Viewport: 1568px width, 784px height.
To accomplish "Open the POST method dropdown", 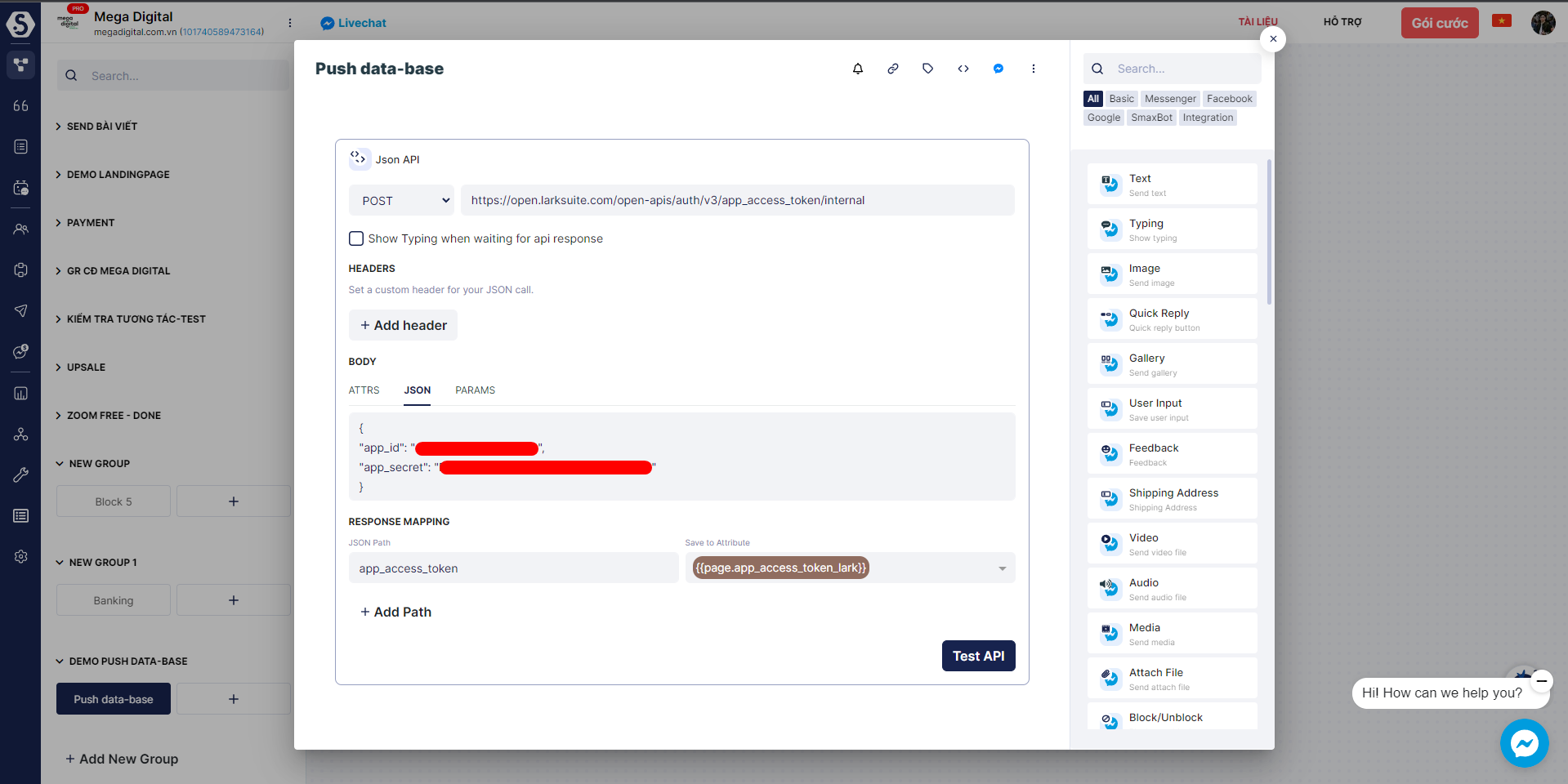I will tap(400, 199).
